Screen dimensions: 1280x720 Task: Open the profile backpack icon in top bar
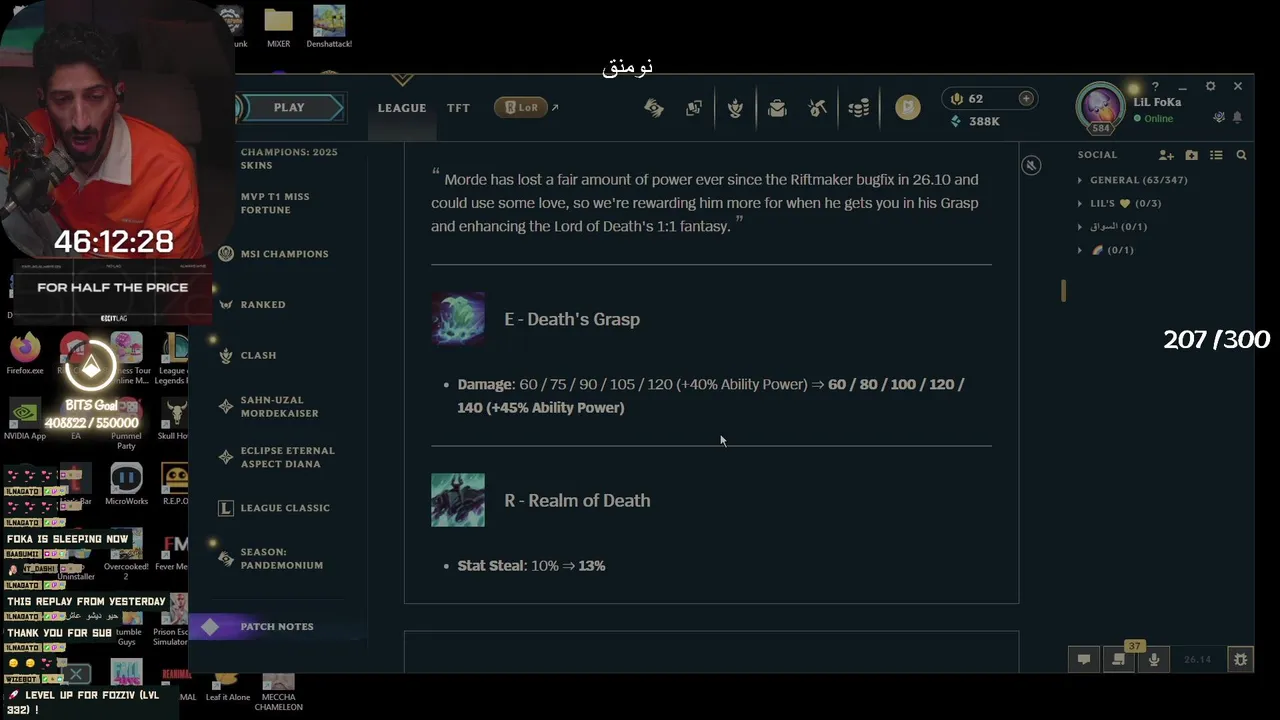[777, 108]
